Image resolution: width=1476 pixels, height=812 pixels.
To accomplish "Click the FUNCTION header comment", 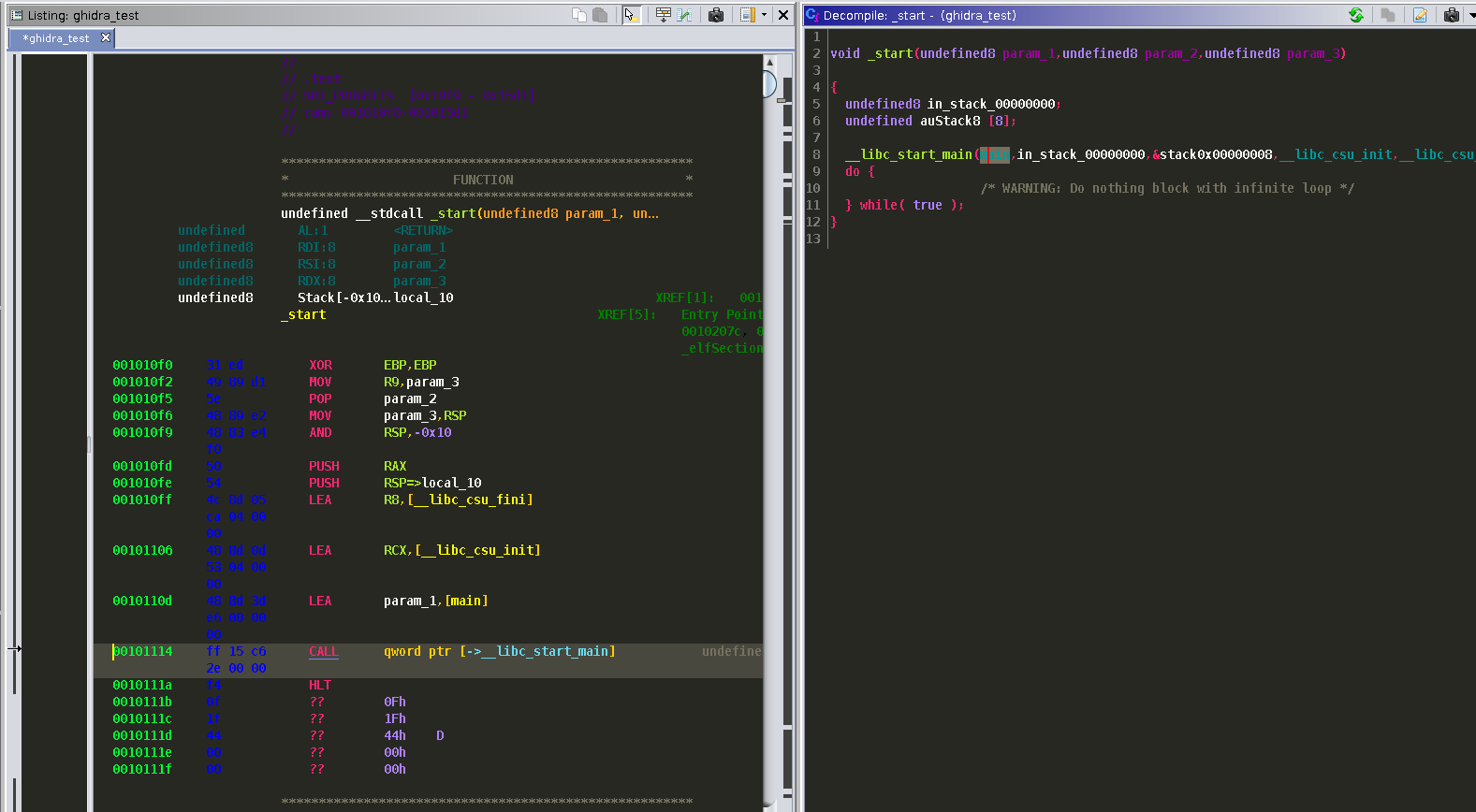I will click(483, 180).
